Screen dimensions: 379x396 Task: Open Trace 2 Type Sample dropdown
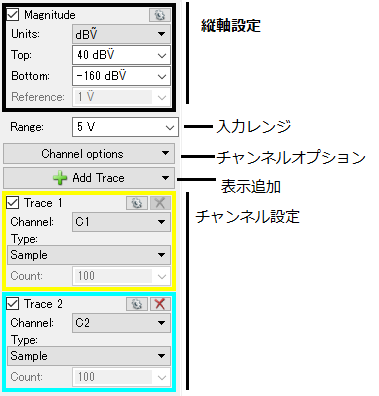tap(89, 356)
